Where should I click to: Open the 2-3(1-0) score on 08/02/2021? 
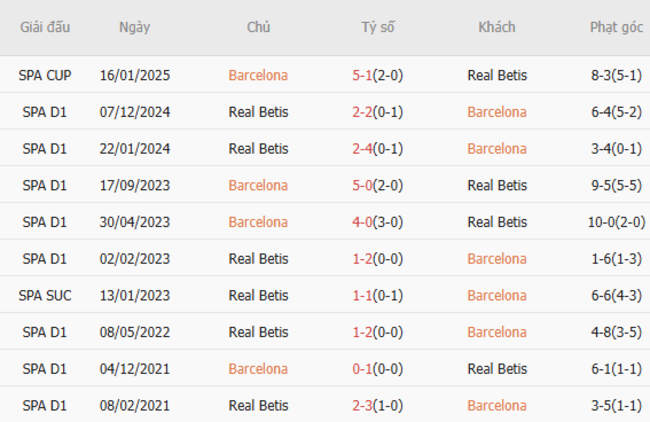click(378, 406)
